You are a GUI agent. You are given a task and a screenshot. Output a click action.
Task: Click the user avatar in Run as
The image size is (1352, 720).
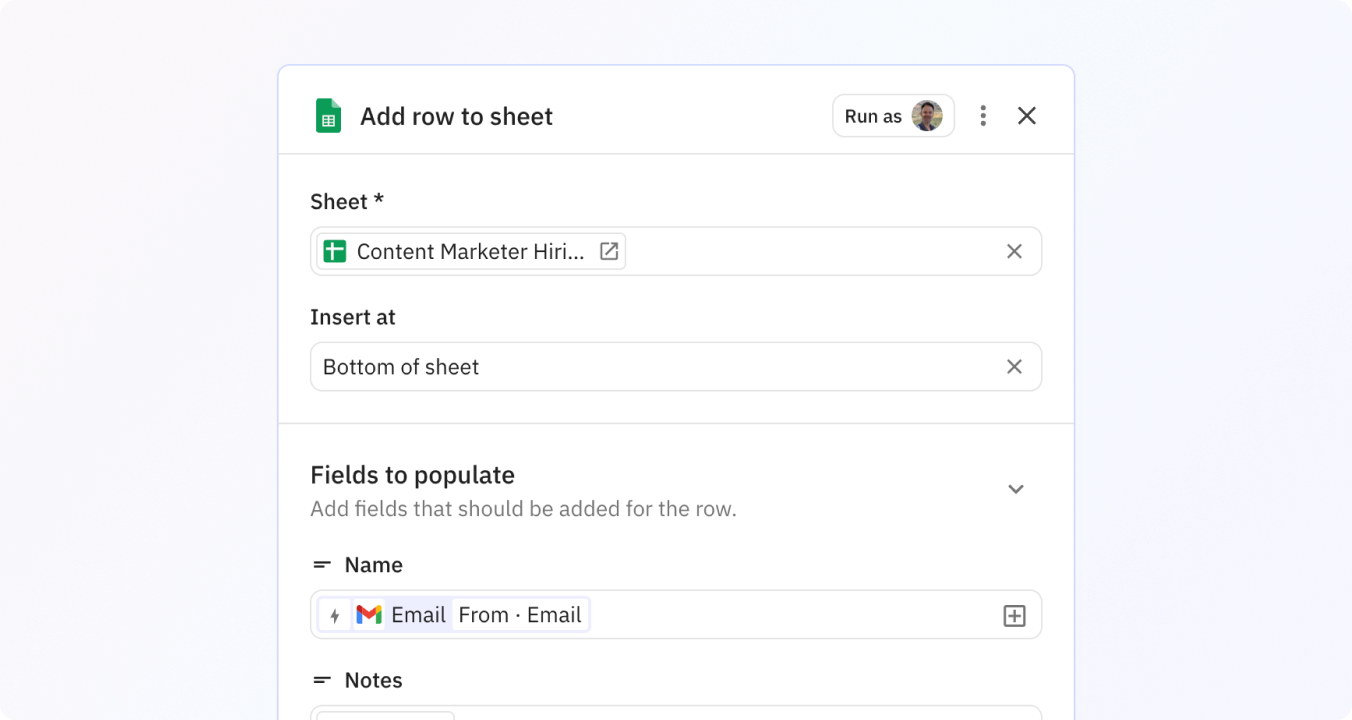click(927, 116)
